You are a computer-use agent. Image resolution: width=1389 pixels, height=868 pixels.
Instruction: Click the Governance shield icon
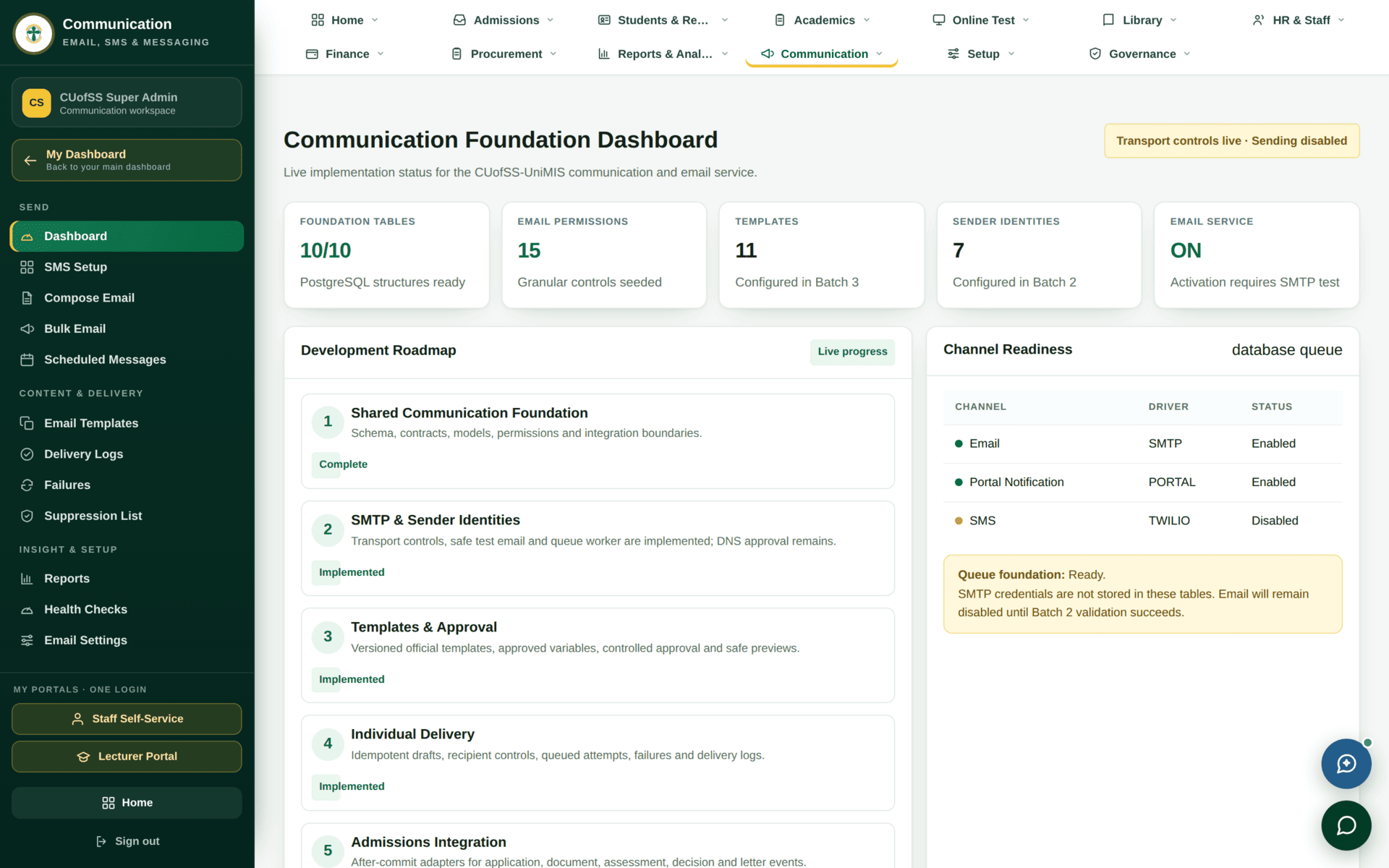point(1095,54)
